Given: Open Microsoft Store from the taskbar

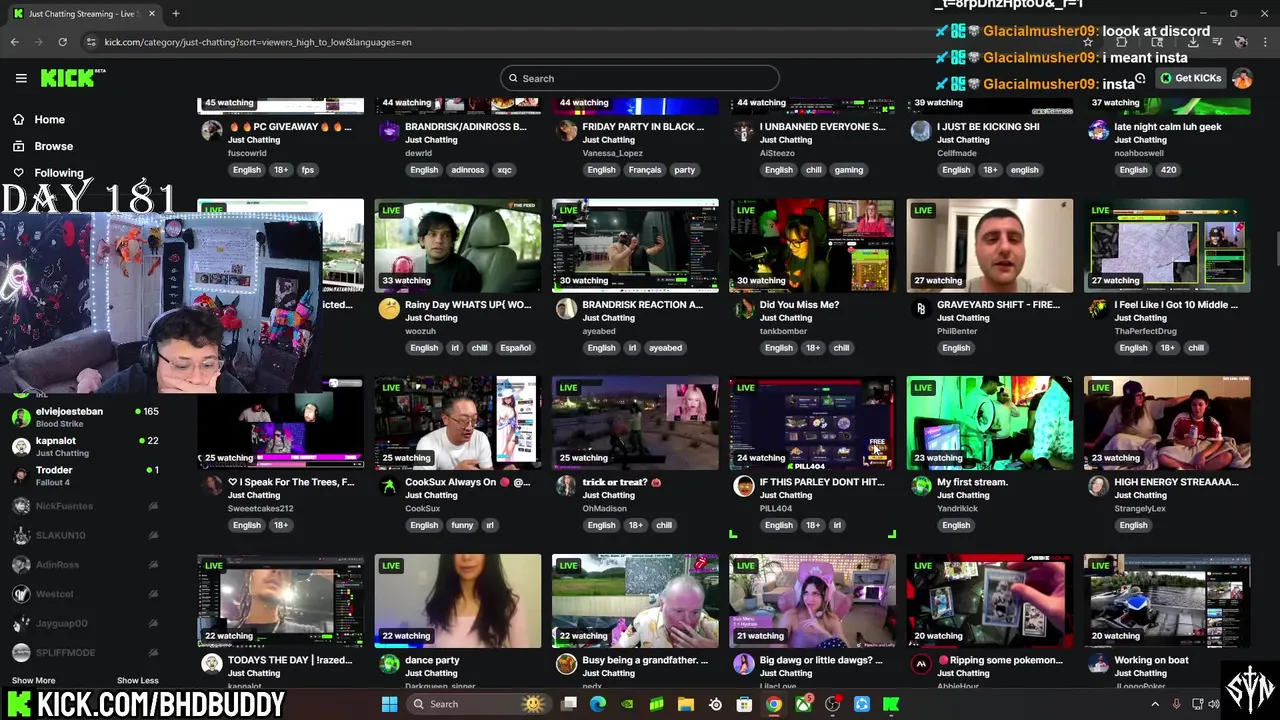Looking at the screenshot, I should coord(744,704).
